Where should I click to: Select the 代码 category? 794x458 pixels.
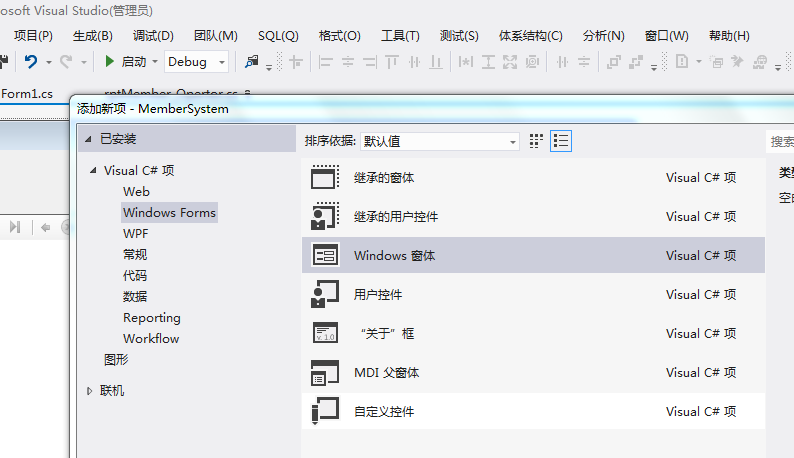(135, 276)
